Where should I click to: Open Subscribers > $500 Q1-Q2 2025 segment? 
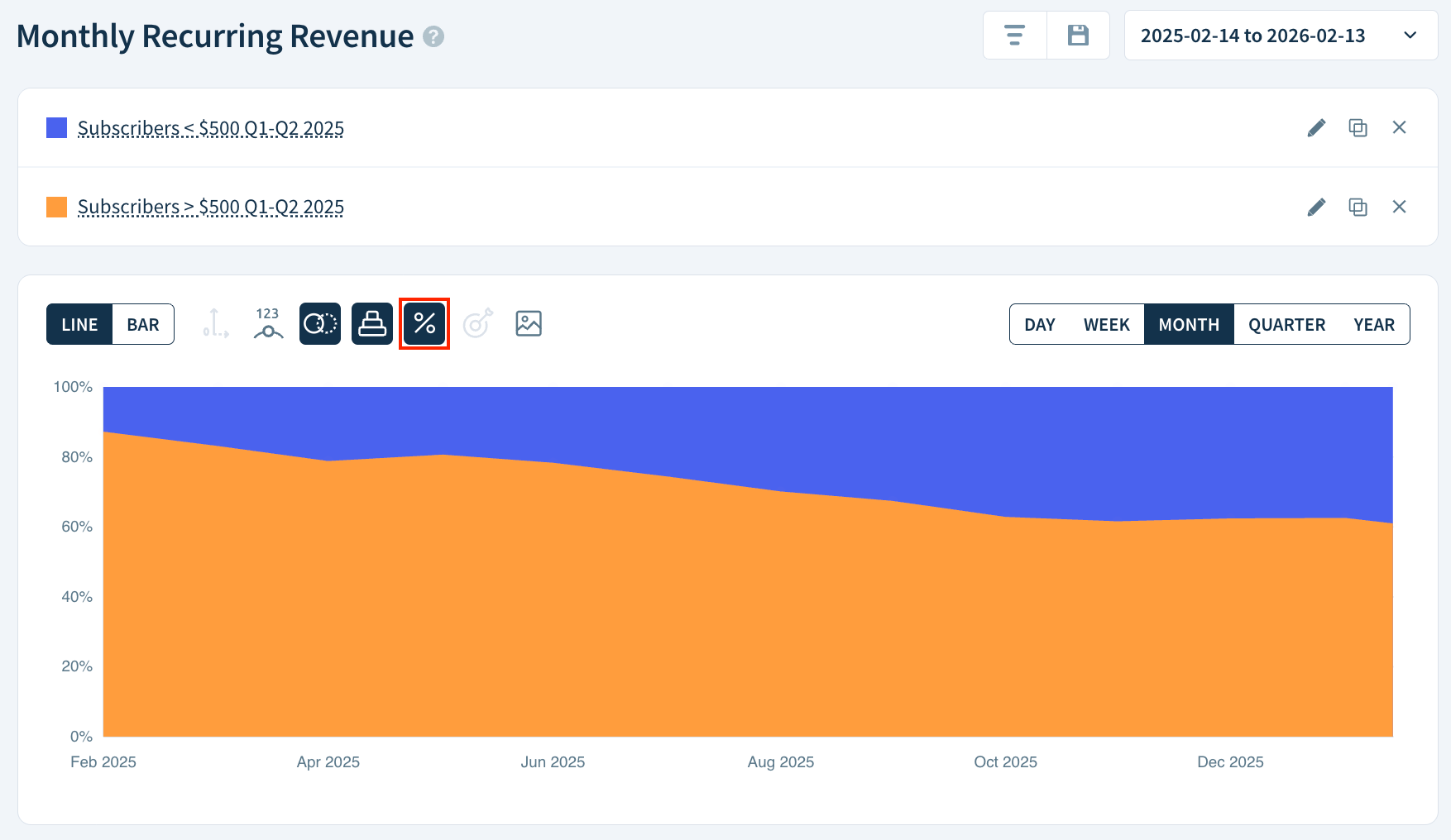[x=211, y=207]
